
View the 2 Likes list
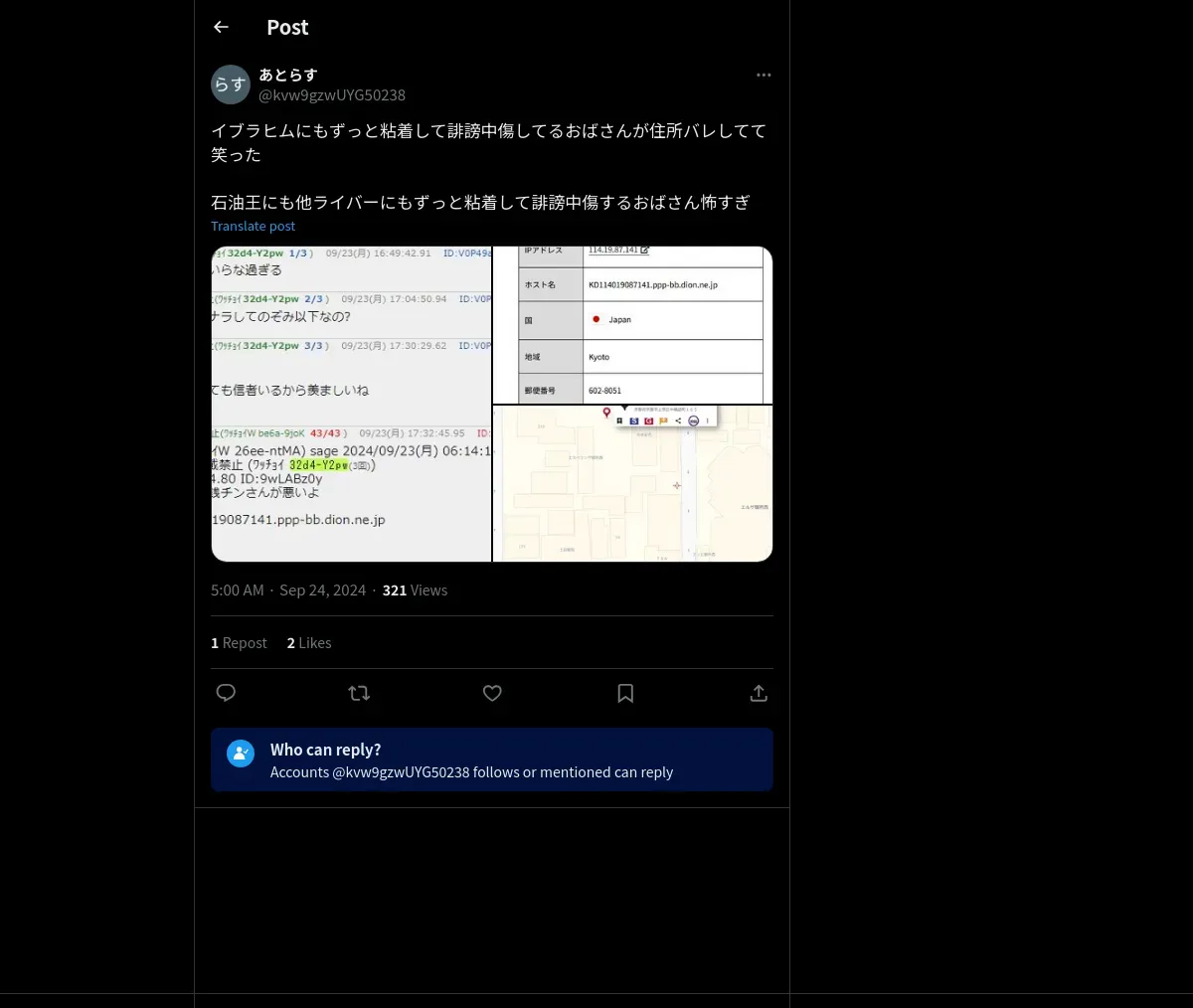309,643
